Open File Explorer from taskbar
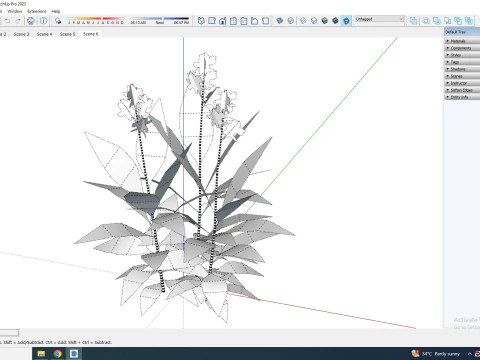The height and width of the screenshot is (360, 480). click(x=41, y=354)
